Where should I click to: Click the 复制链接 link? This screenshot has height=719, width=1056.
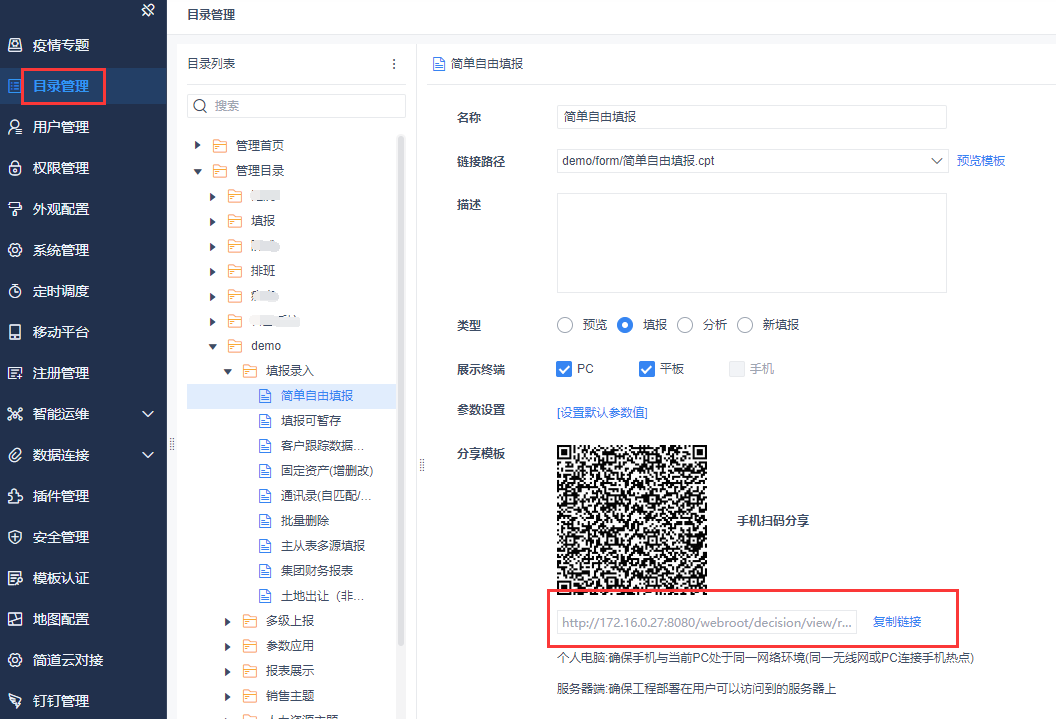coord(897,622)
